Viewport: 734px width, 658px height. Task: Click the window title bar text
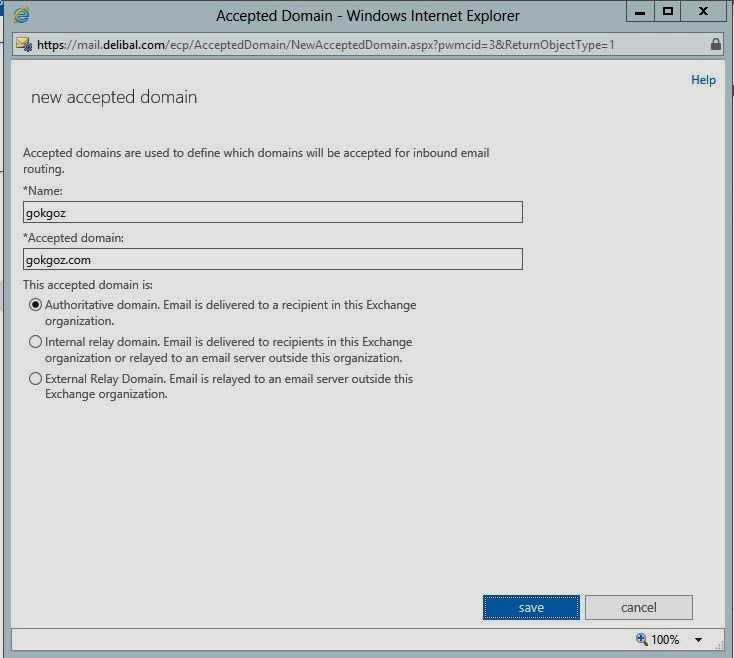(367, 16)
